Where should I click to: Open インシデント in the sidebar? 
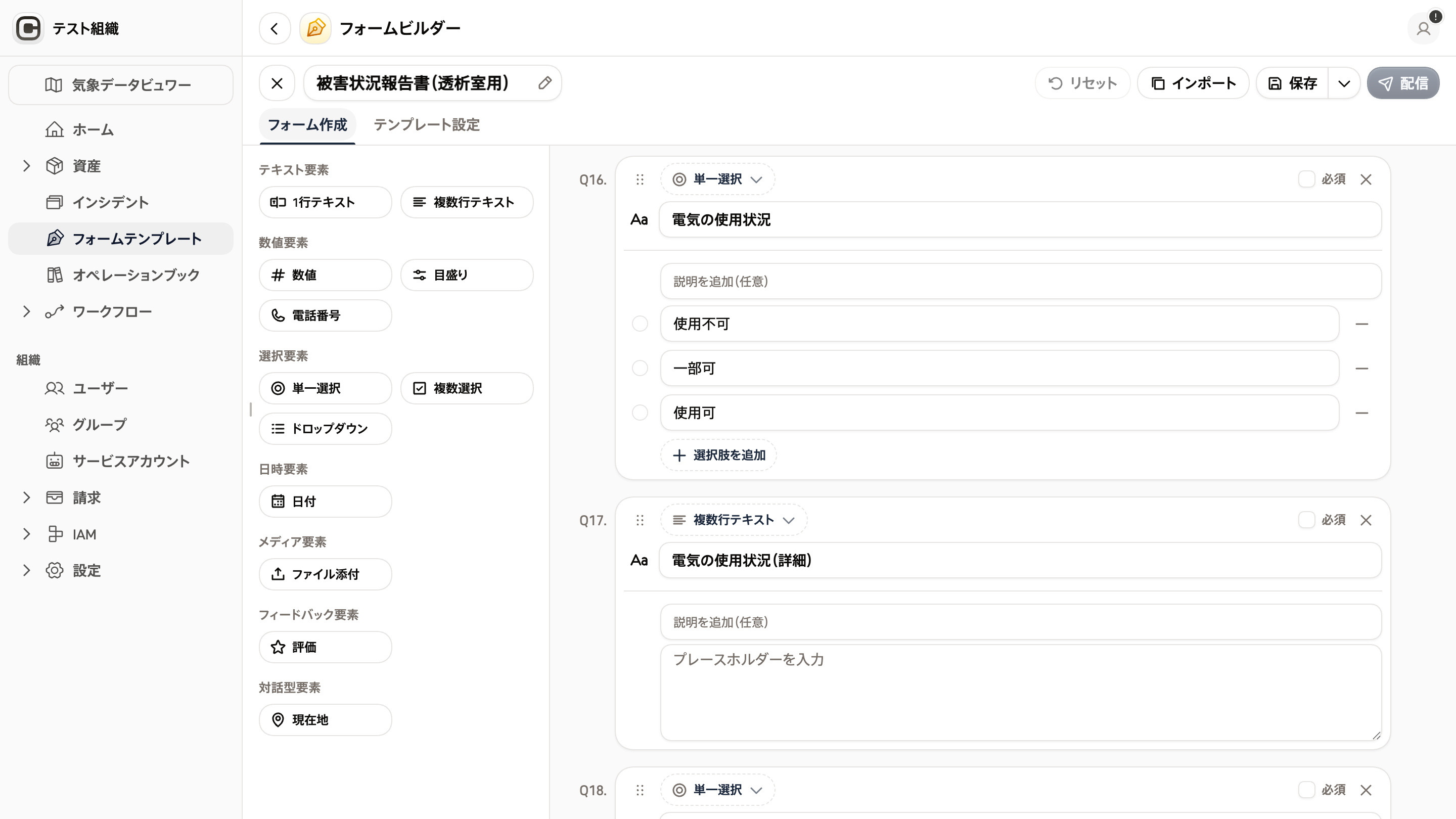[x=121, y=202]
